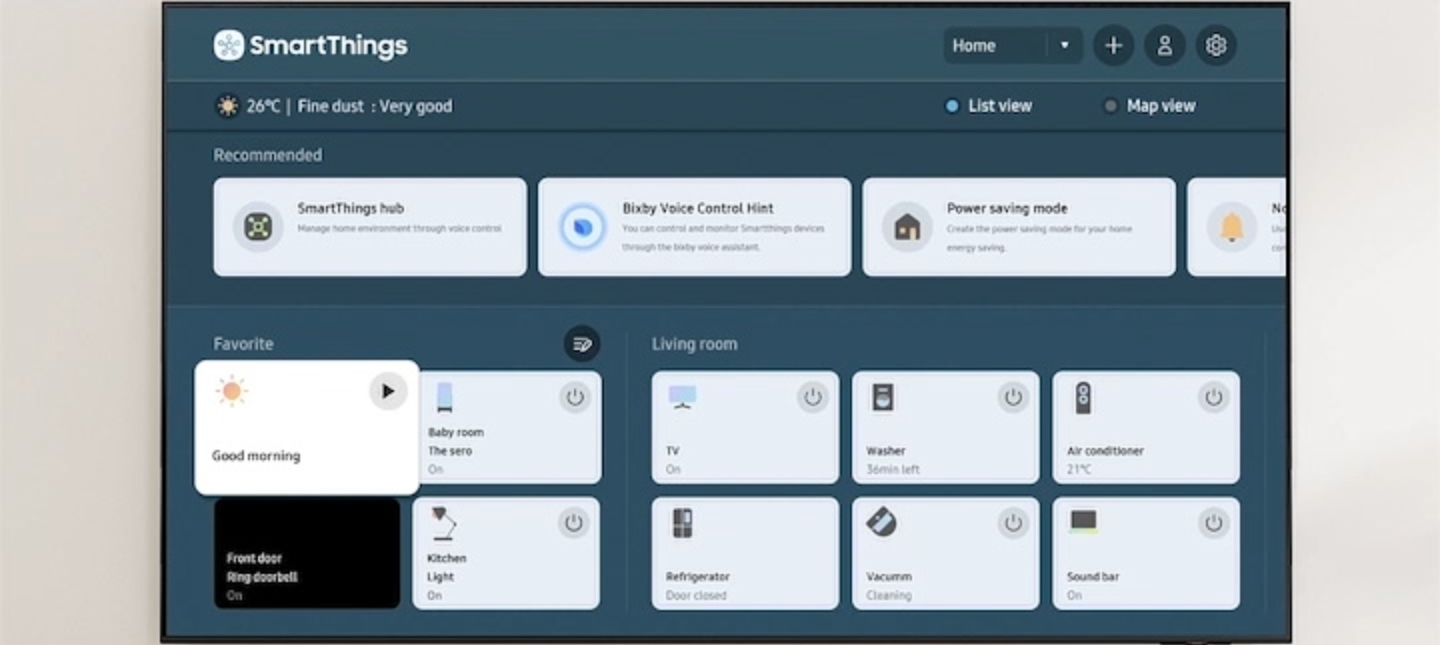Image resolution: width=1440 pixels, height=645 pixels.
Task: Click the Fine dust : Very good text
Action: pyautogui.click(x=375, y=106)
